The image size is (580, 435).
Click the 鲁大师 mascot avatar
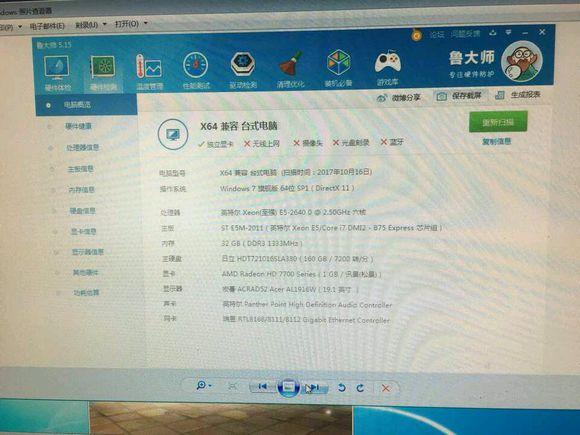(x=522, y=61)
